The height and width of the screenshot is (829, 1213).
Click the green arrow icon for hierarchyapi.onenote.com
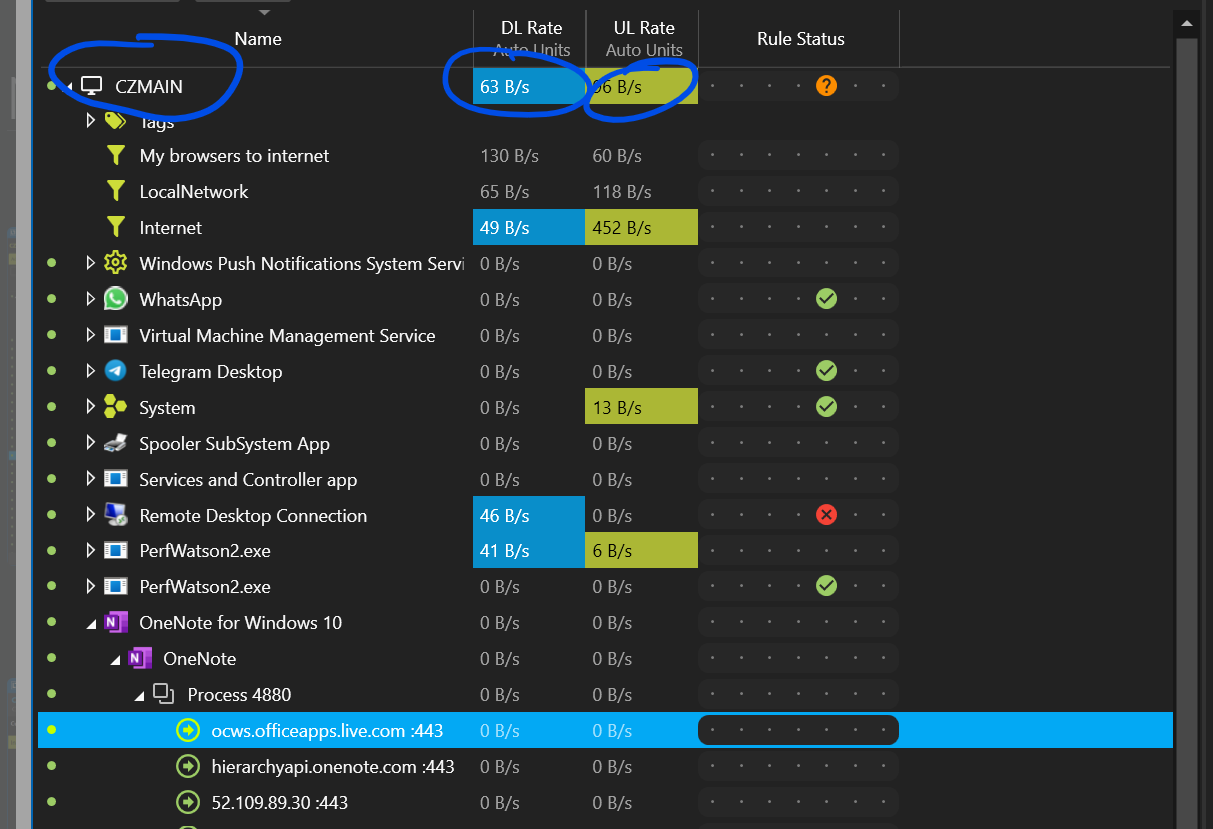coord(188,767)
